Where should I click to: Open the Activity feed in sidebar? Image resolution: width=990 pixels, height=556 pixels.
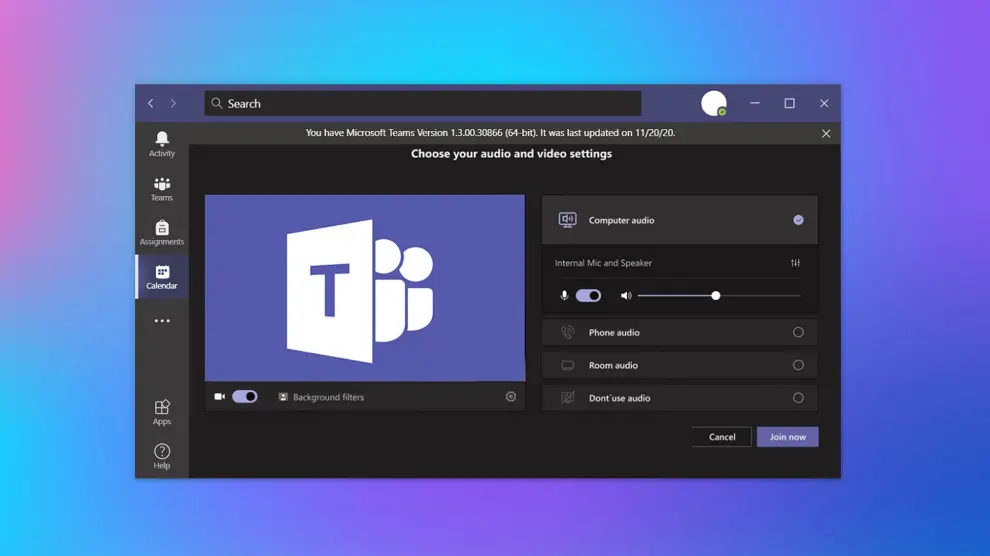pos(162,144)
